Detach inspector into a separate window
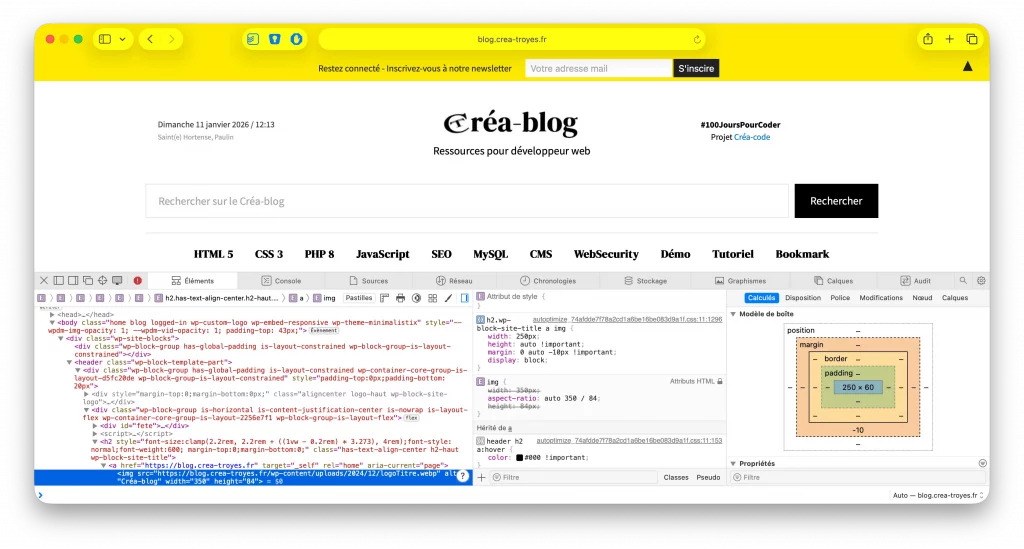 click(x=88, y=281)
